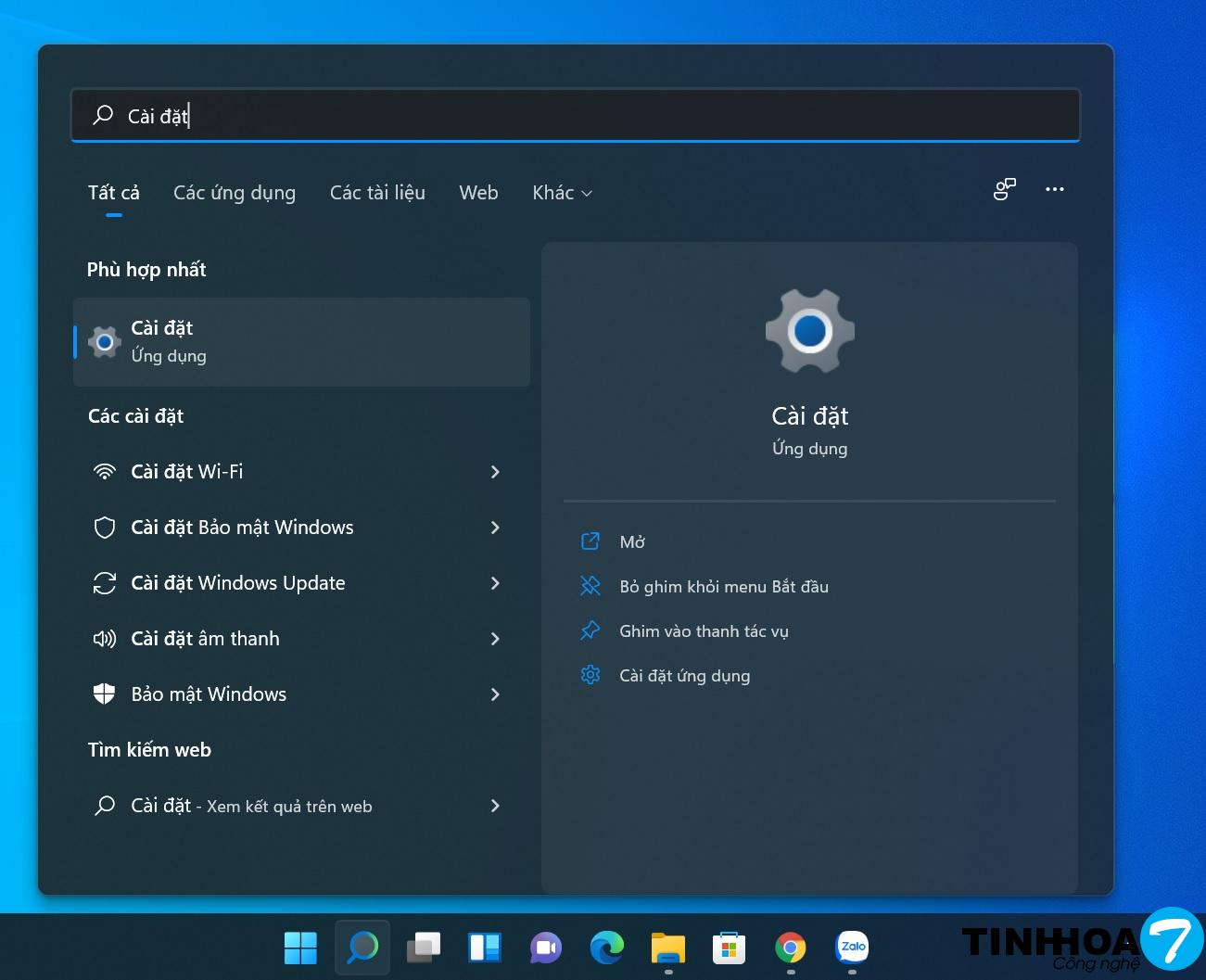
Task: Click the Windows Start button on taskbar
Action: pyautogui.click(x=300, y=948)
